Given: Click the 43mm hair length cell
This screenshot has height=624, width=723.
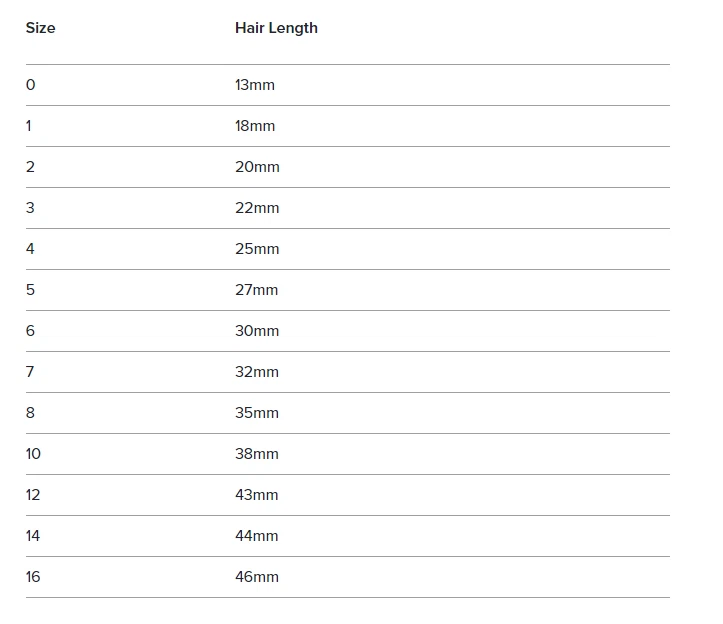Looking at the screenshot, I should click(257, 495).
